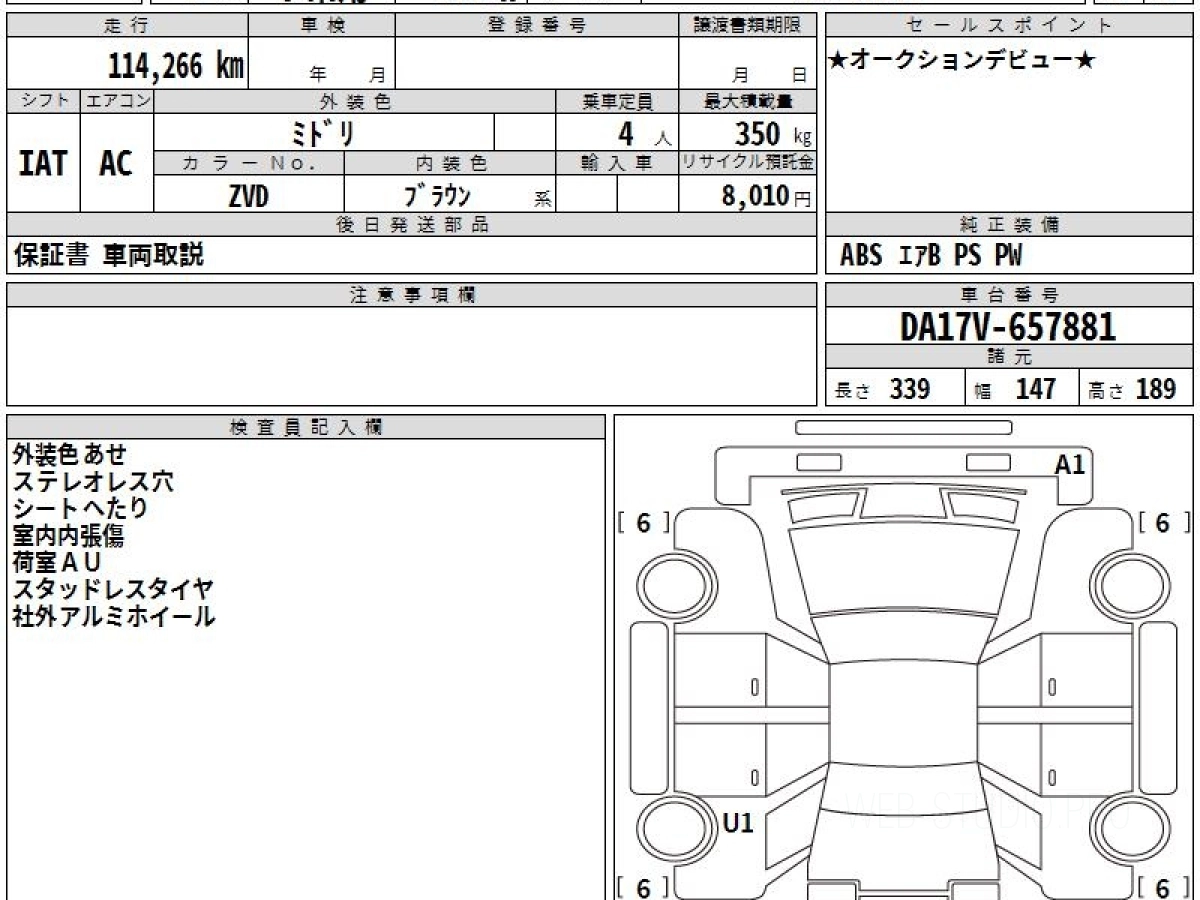Select the note 社外アルミホイール

coord(114,617)
